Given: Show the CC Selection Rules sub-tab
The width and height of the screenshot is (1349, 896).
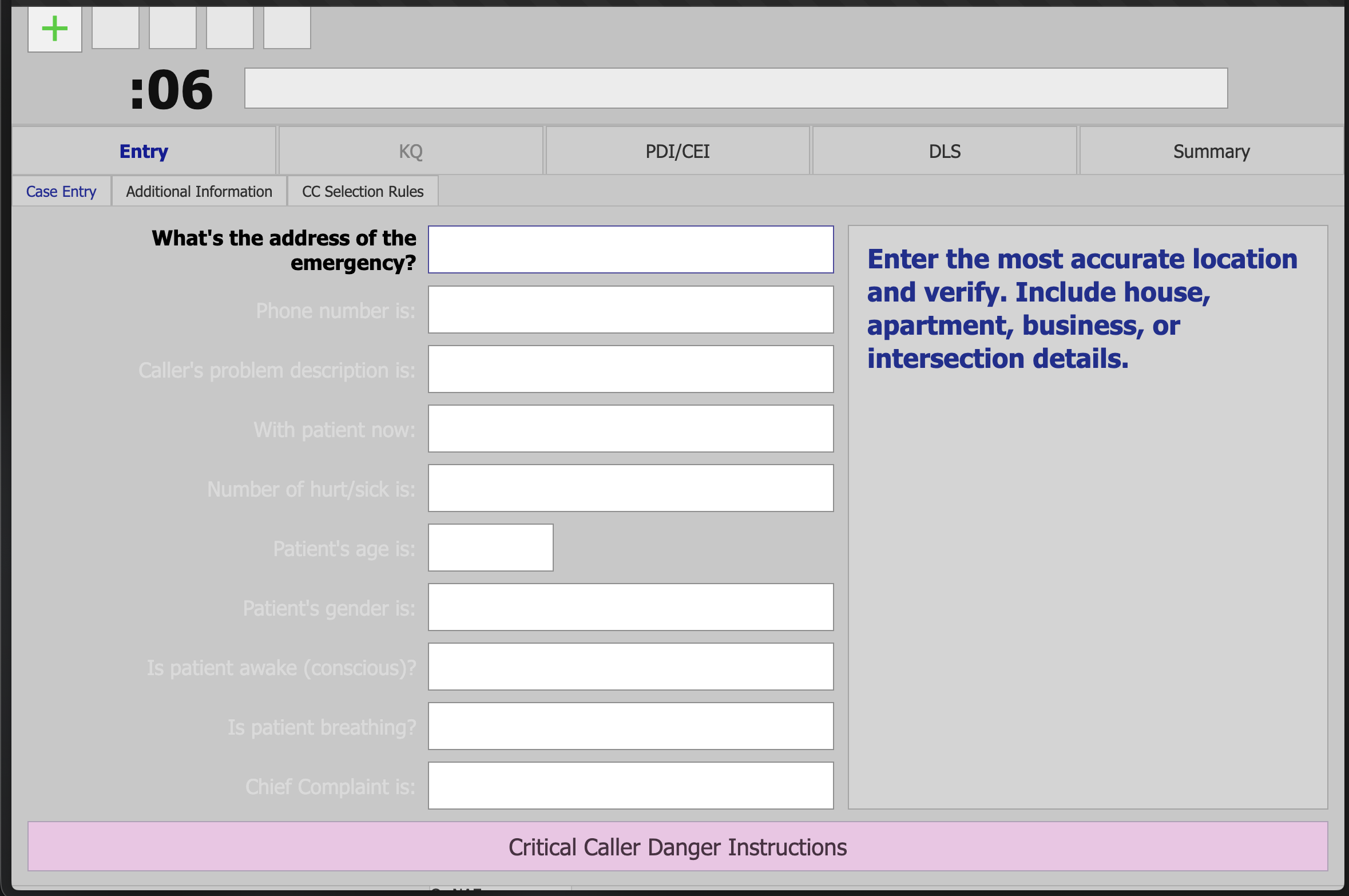Looking at the screenshot, I should [363, 192].
